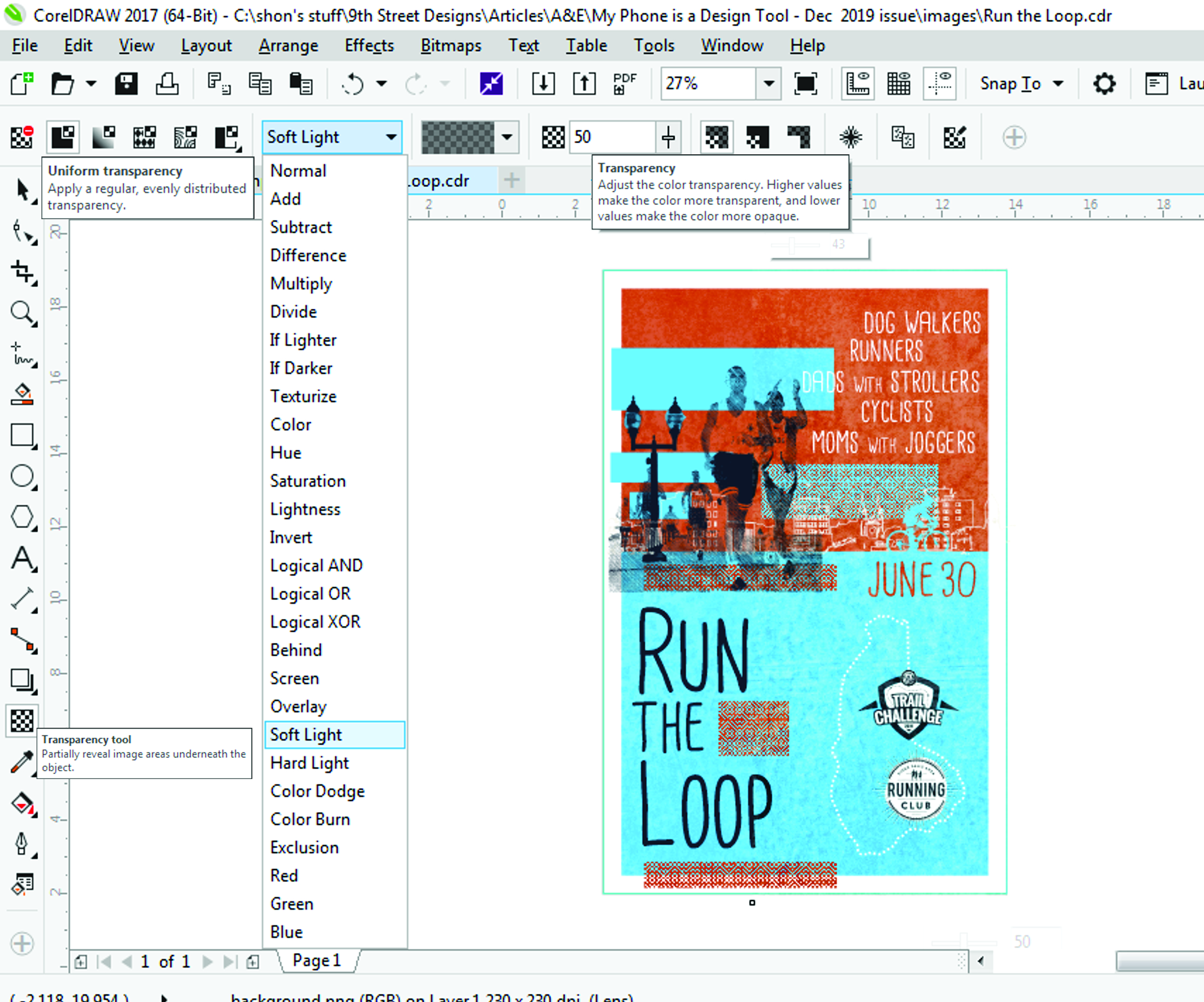This screenshot has width=1204, height=1002.
Task: Toggle Show rulers button
Action: [858, 84]
